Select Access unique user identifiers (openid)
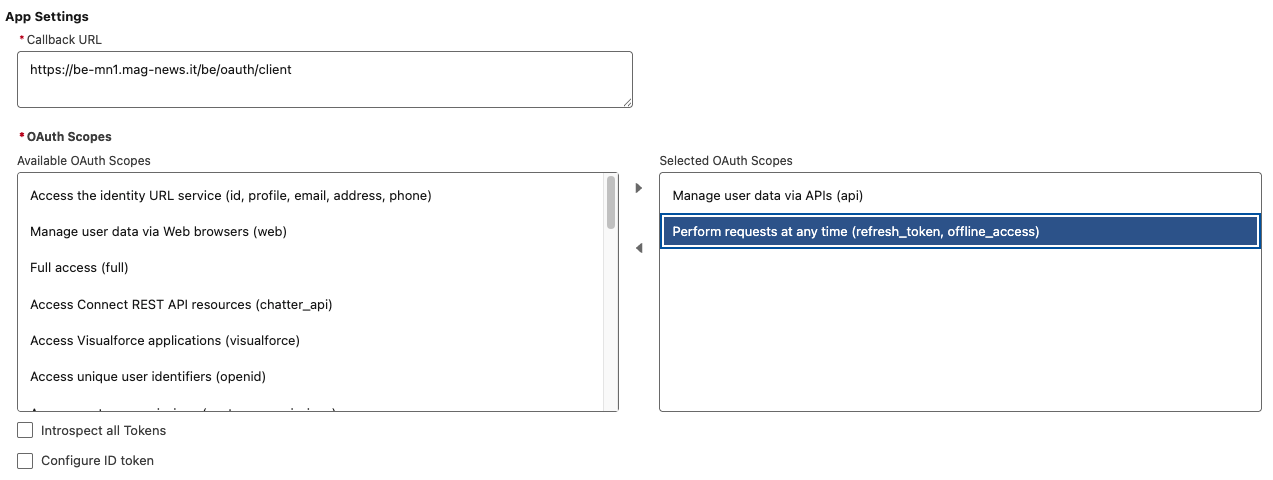The width and height of the screenshot is (1273, 480). click(x=148, y=377)
